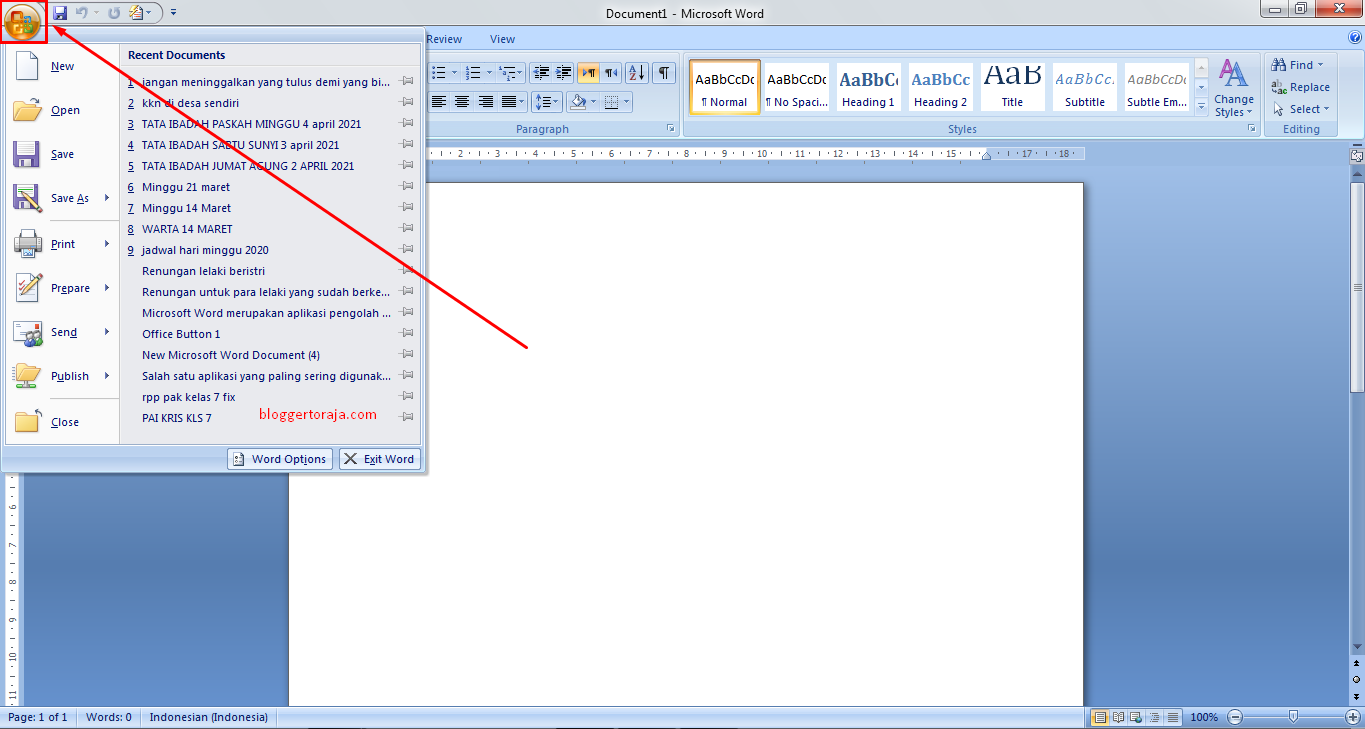Screen dimensions: 1365x729
Task: Increase indent of the paragraph
Action: pyautogui.click(x=562, y=72)
